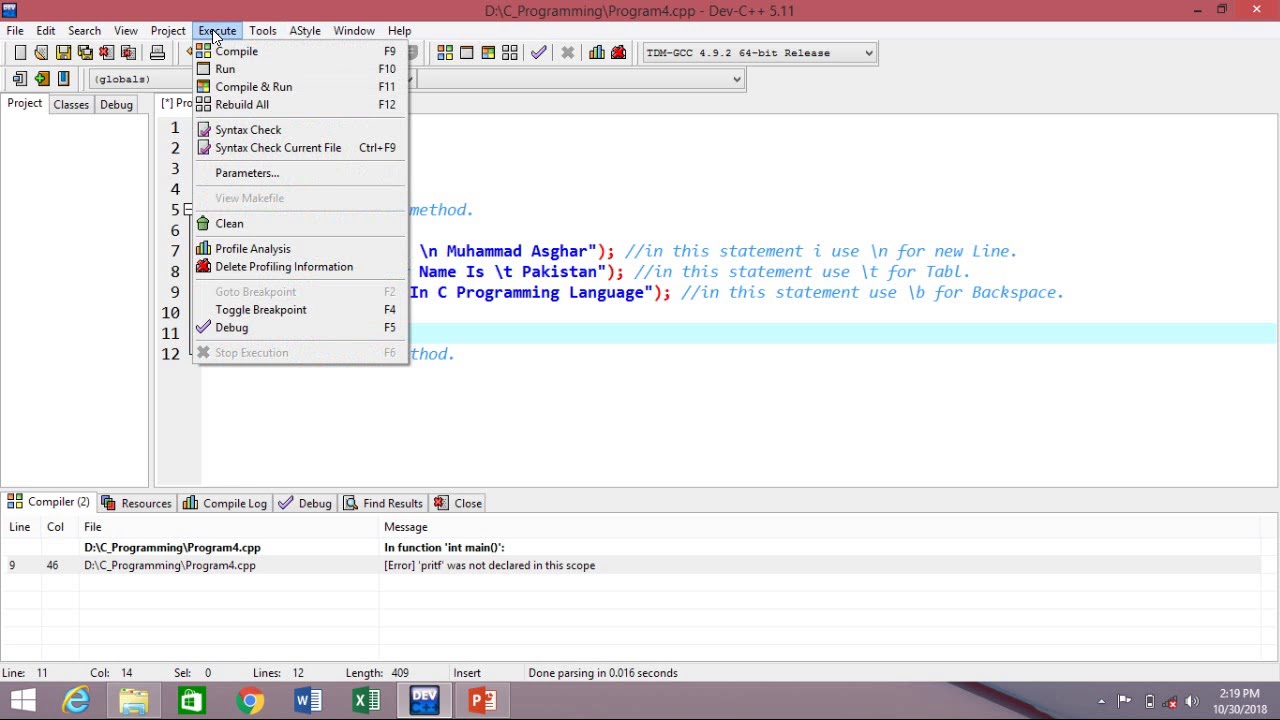Image resolution: width=1280 pixels, height=720 pixels.
Task: Open the Compile Log bottom tab
Action: click(x=225, y=503)
